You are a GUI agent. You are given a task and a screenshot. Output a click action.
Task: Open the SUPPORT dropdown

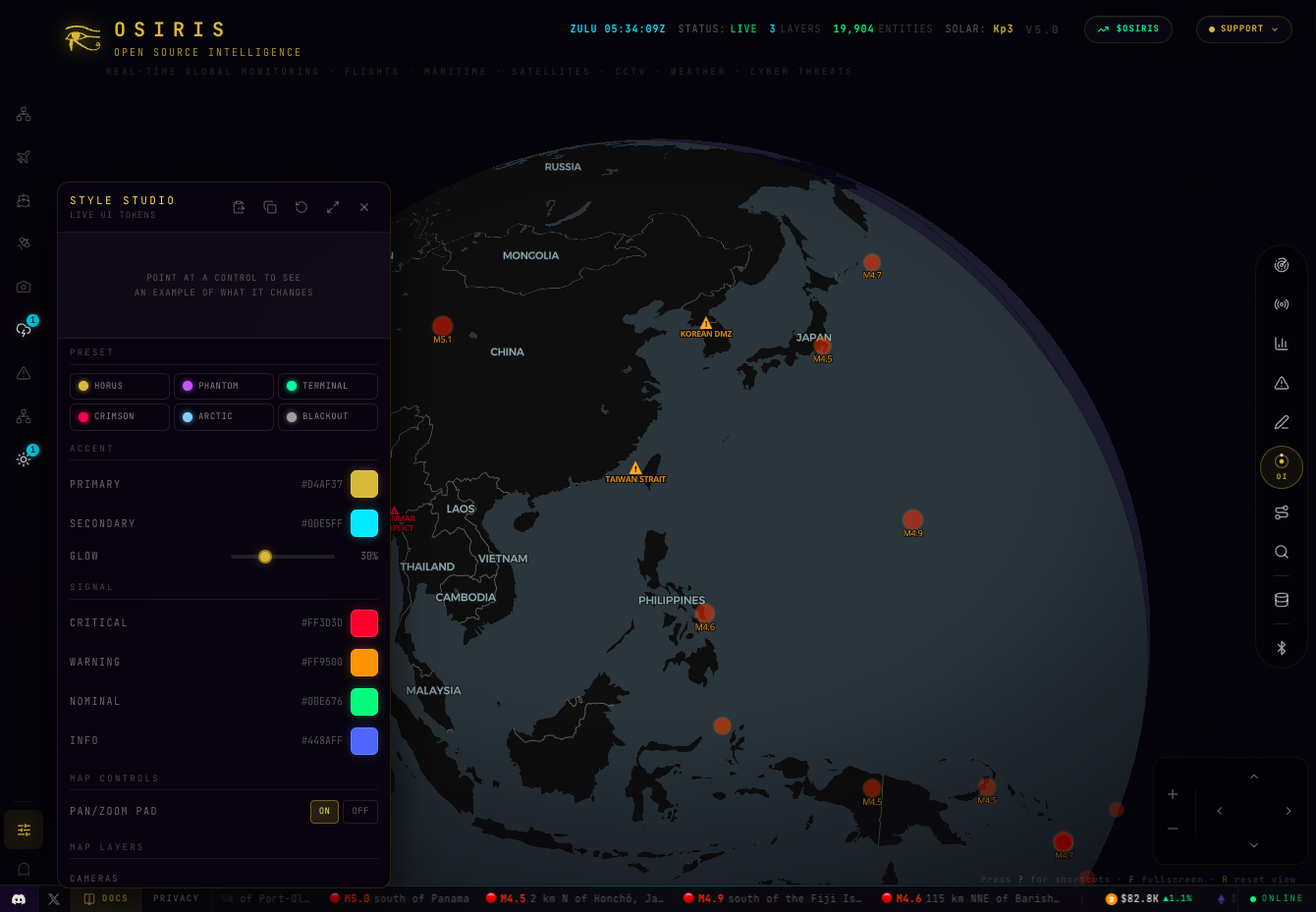(1243, 29)
